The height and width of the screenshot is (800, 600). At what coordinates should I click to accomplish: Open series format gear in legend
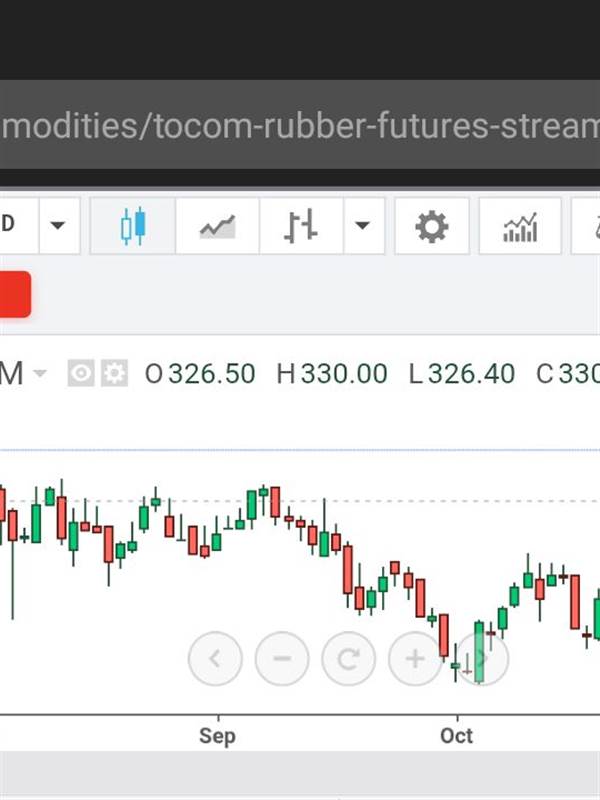(115, 374)
